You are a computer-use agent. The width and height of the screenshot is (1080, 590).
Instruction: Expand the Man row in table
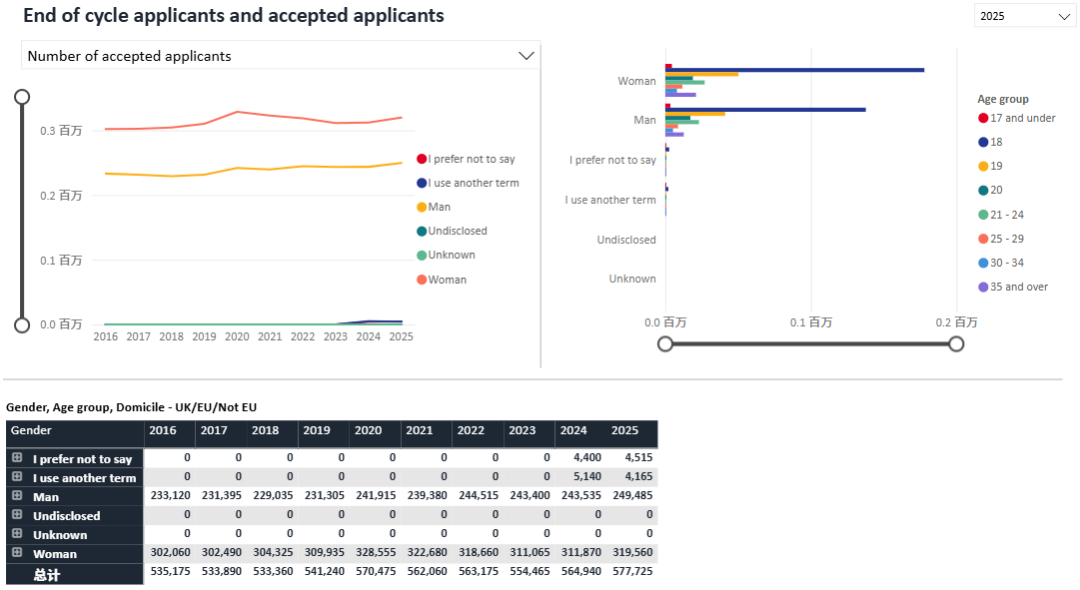(17, 496)
